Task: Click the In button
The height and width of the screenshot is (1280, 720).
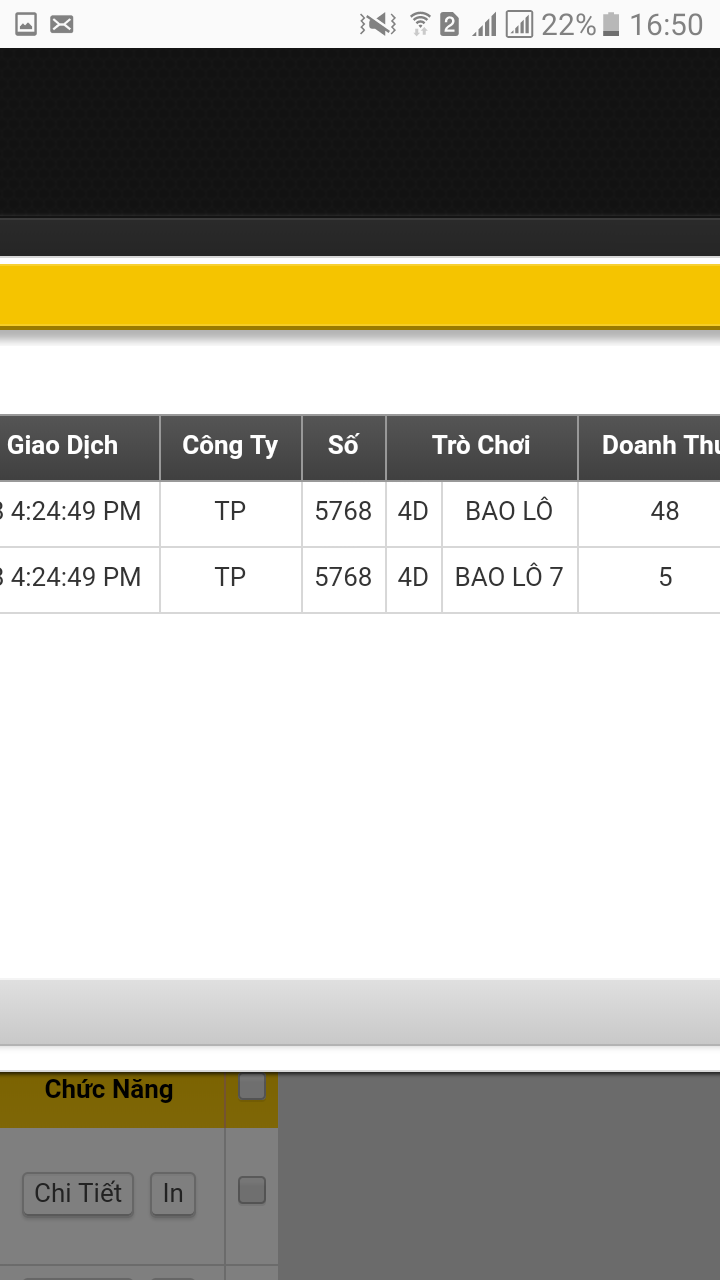Action: tap(173, 1193)
